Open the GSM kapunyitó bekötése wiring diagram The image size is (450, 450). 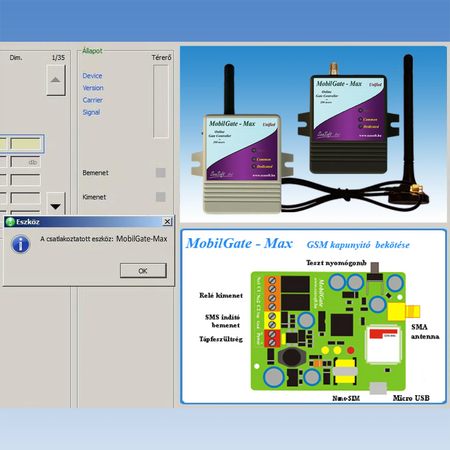[x=313, y=316]
